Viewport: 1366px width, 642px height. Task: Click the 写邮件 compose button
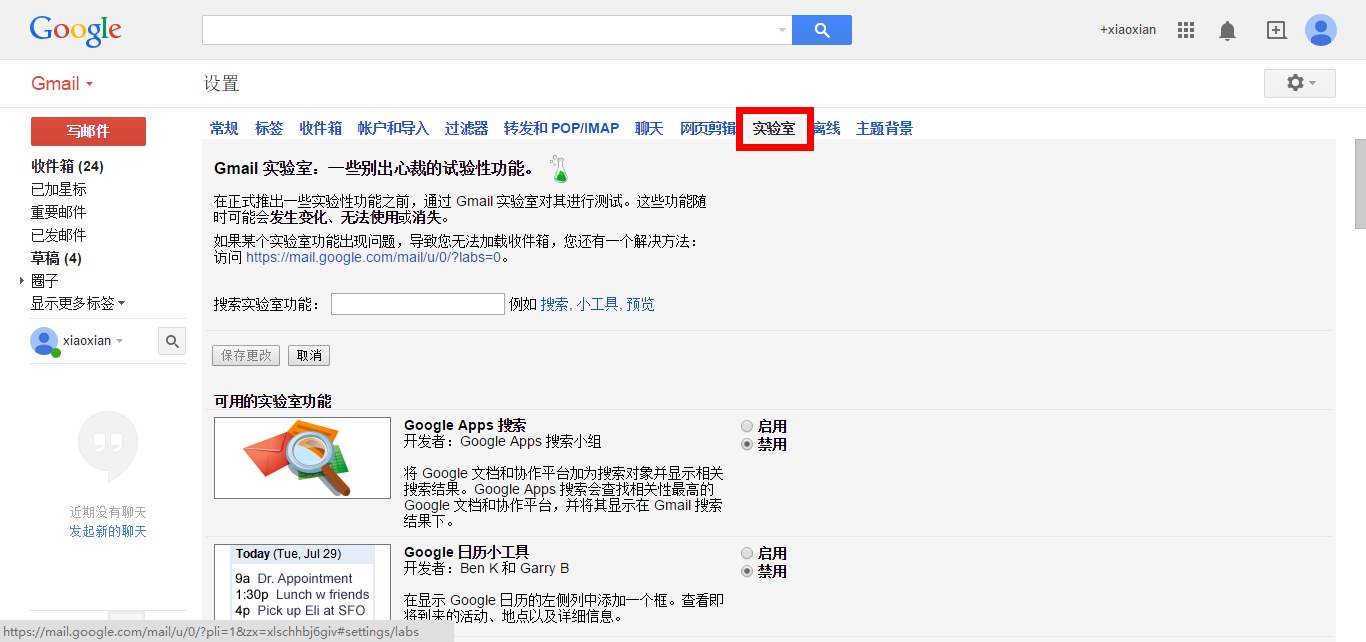[x=88, y=131]
